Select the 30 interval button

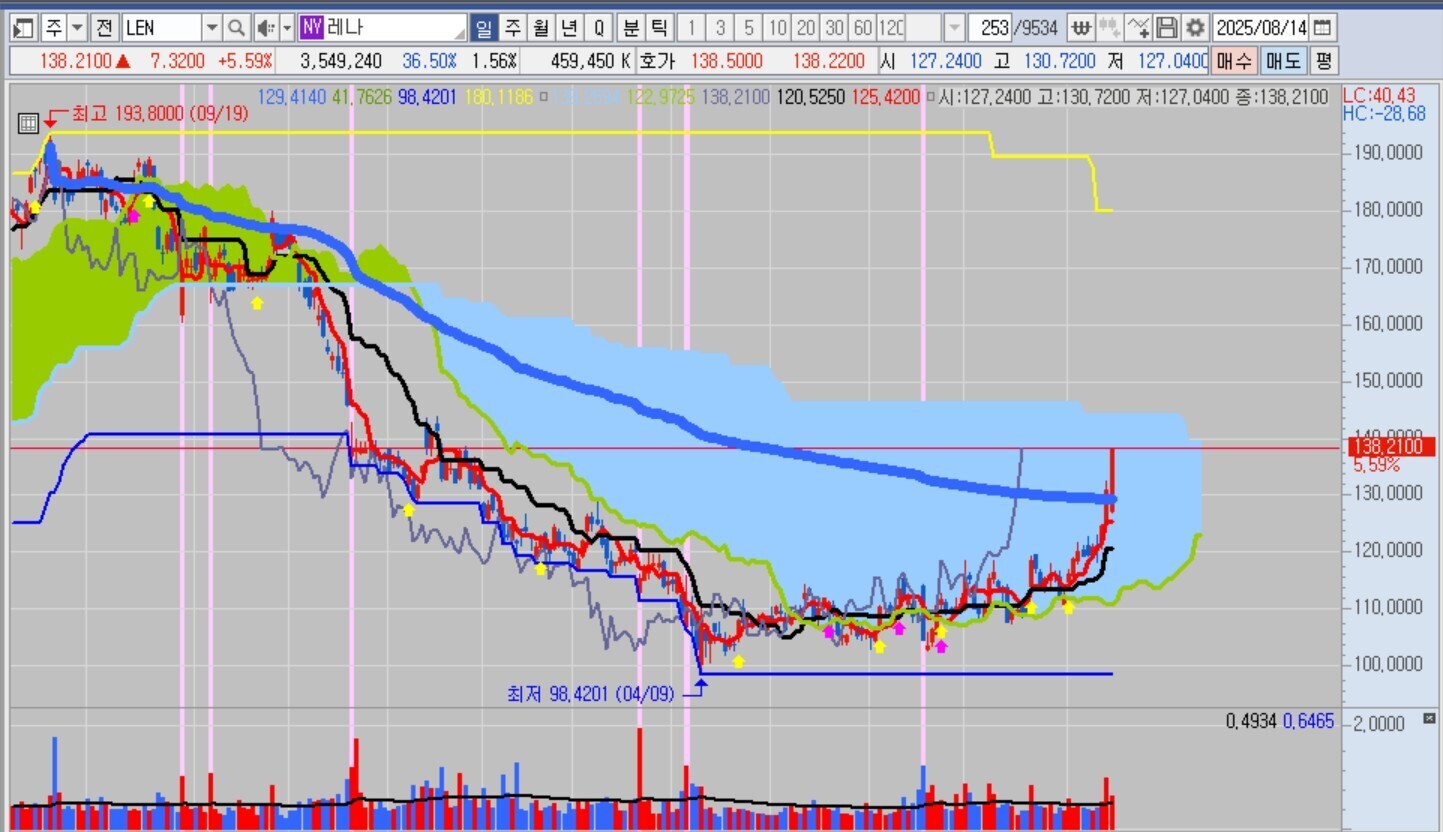pyautogui.click(x=835, y=27)
